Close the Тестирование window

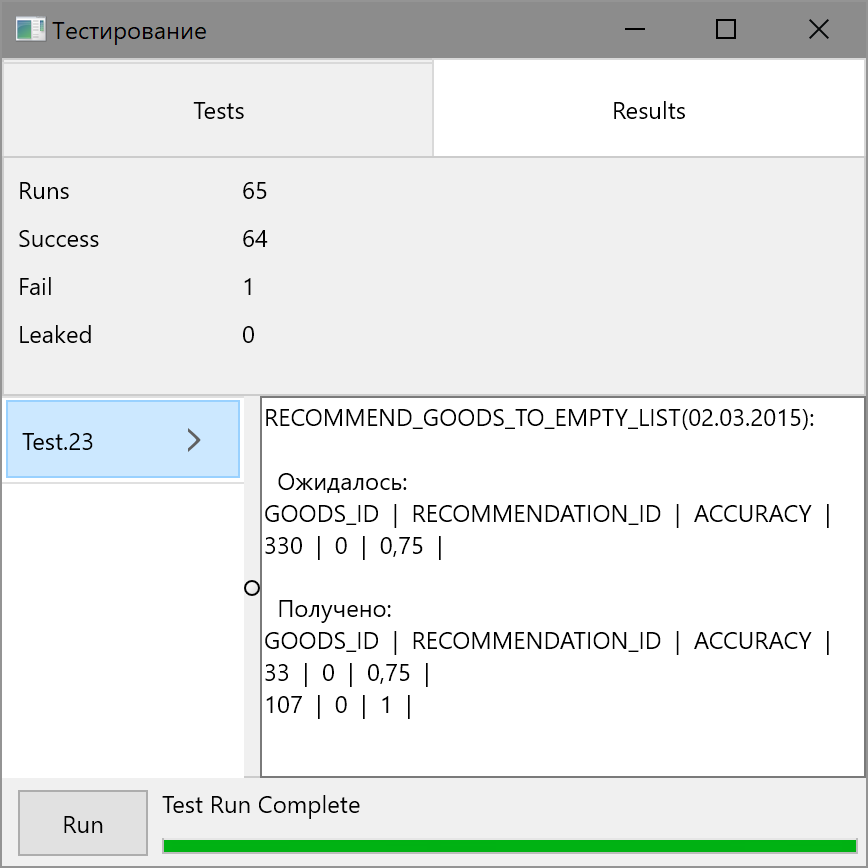click(x=818, y=30)
